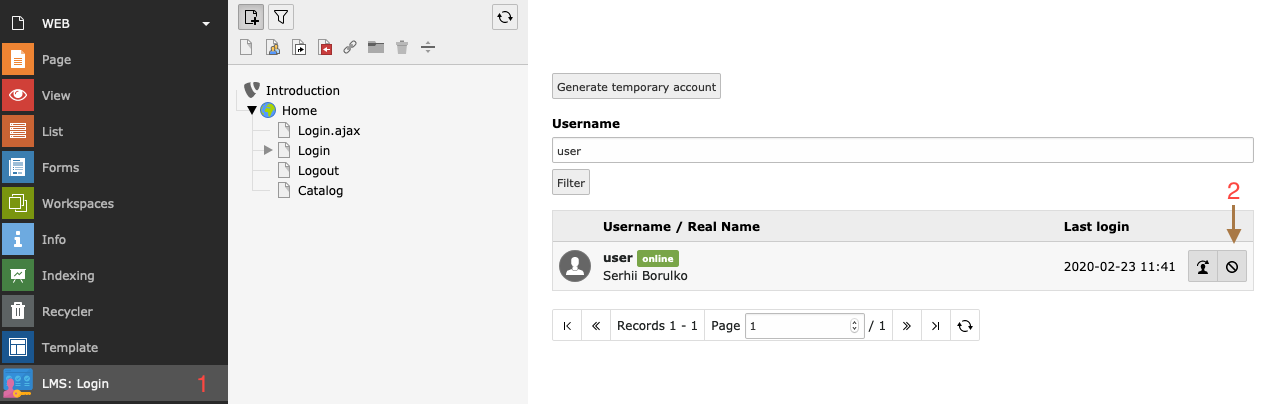The width and height of the screenshot is (1264, 404).
Task: Select Login.ajax page in tree
Action: (x=328, y=130)
